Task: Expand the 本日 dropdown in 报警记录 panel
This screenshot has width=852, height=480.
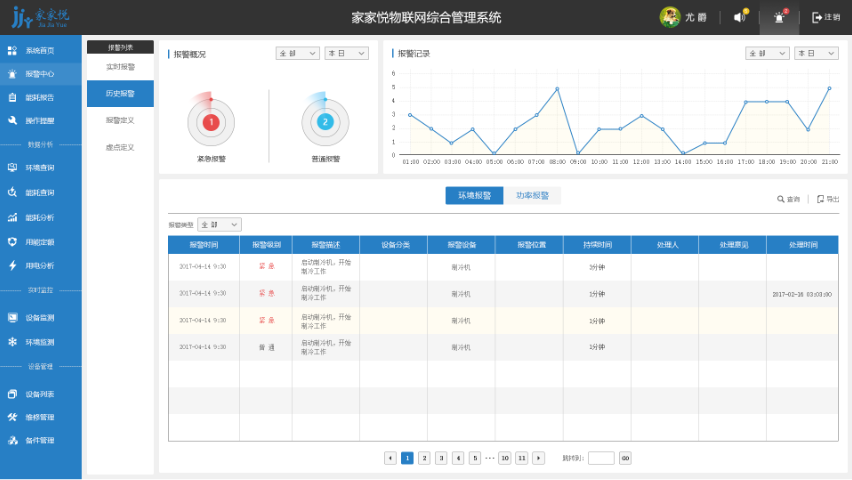Action: (x=816, y=54)
